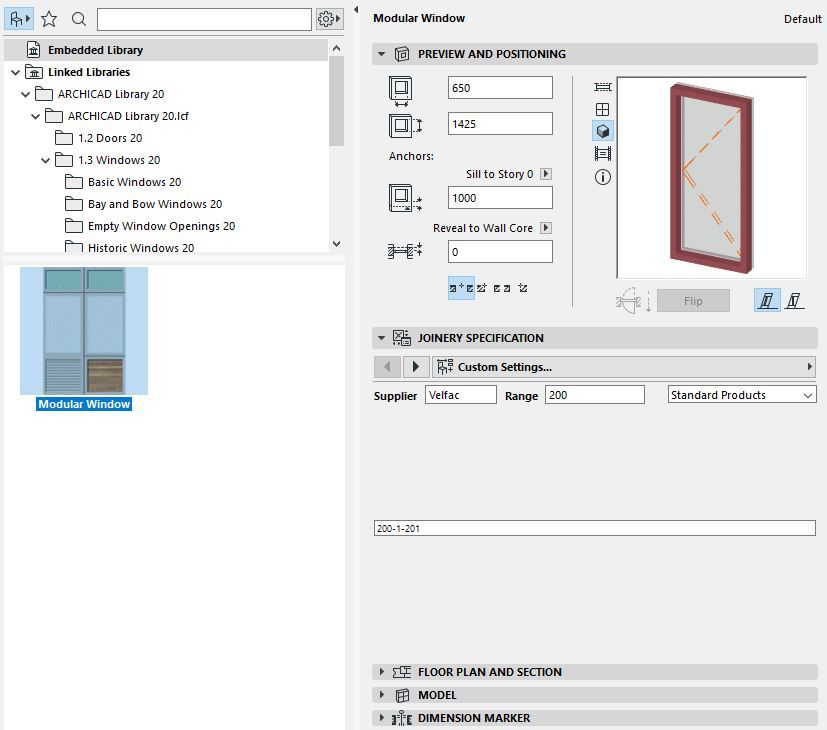827x730 pixels.
Task: Click the greyed Flip button
Action: [x=693, y=301]
